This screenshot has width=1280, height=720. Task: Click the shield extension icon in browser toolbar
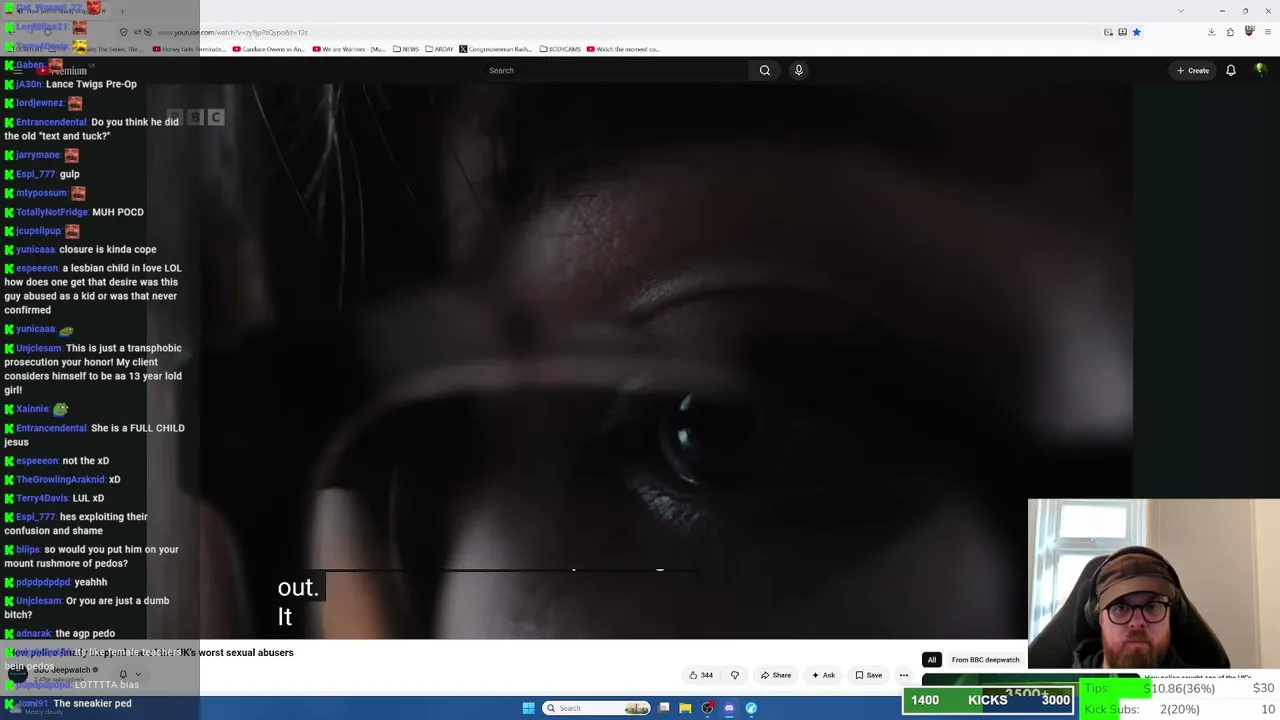tap(1249, 32)
